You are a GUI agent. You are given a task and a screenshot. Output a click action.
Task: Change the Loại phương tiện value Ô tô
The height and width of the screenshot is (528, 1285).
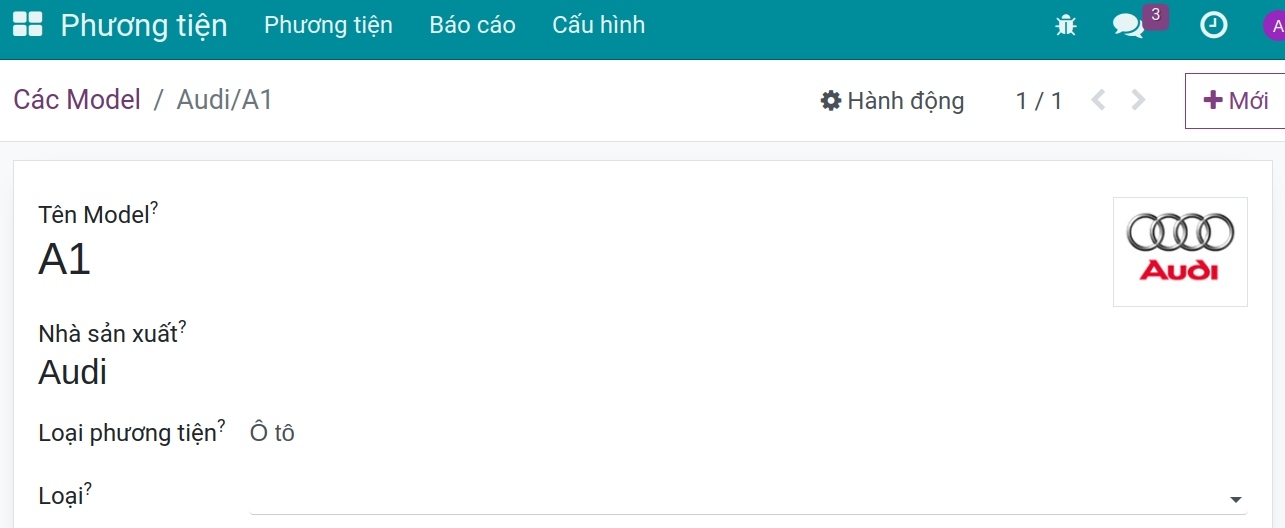[x=272, y=433]
